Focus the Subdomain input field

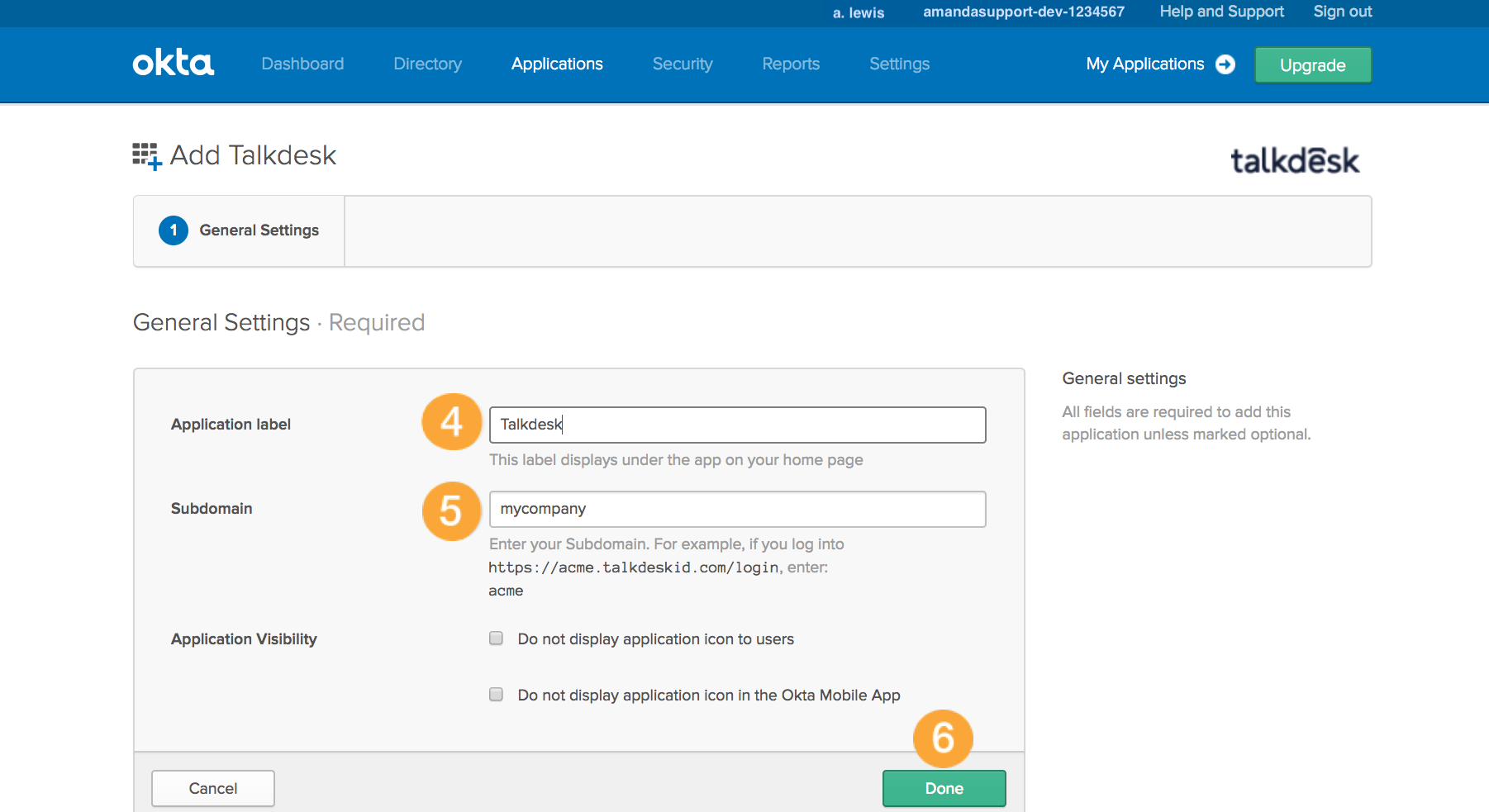738,509
